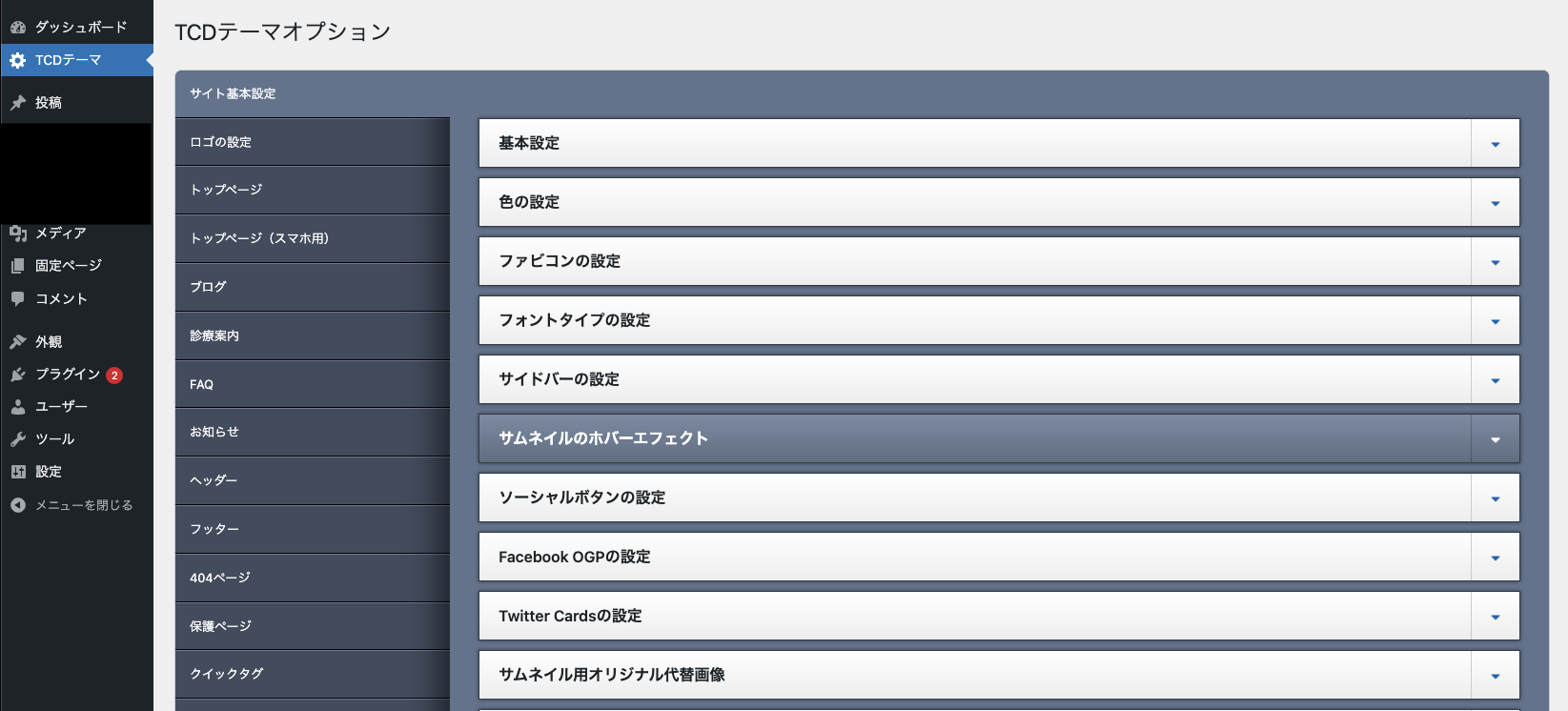Open the ロゴの設定 tab
Screen dimensions: 1568x711
point(313,142)
